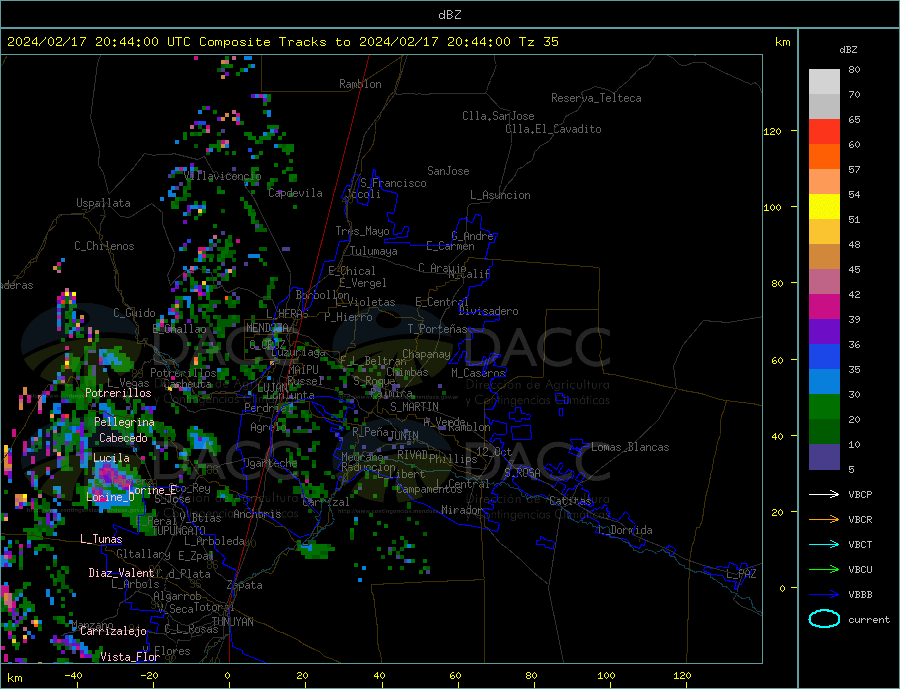This screenshot has height=689, width=900.
Task: Click the orange VBCR arrow in legend
Action: point(824,520)
